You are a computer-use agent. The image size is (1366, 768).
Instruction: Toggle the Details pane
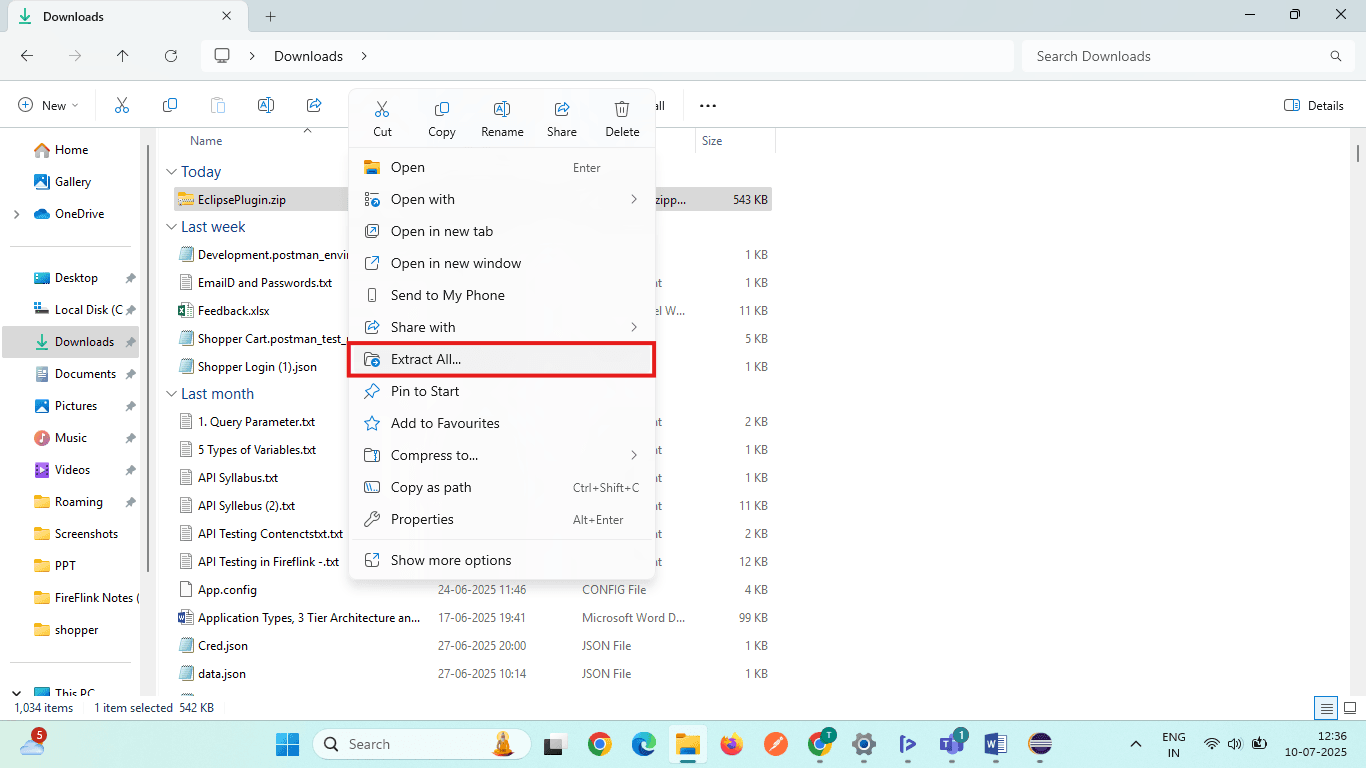coord(1314,105)
